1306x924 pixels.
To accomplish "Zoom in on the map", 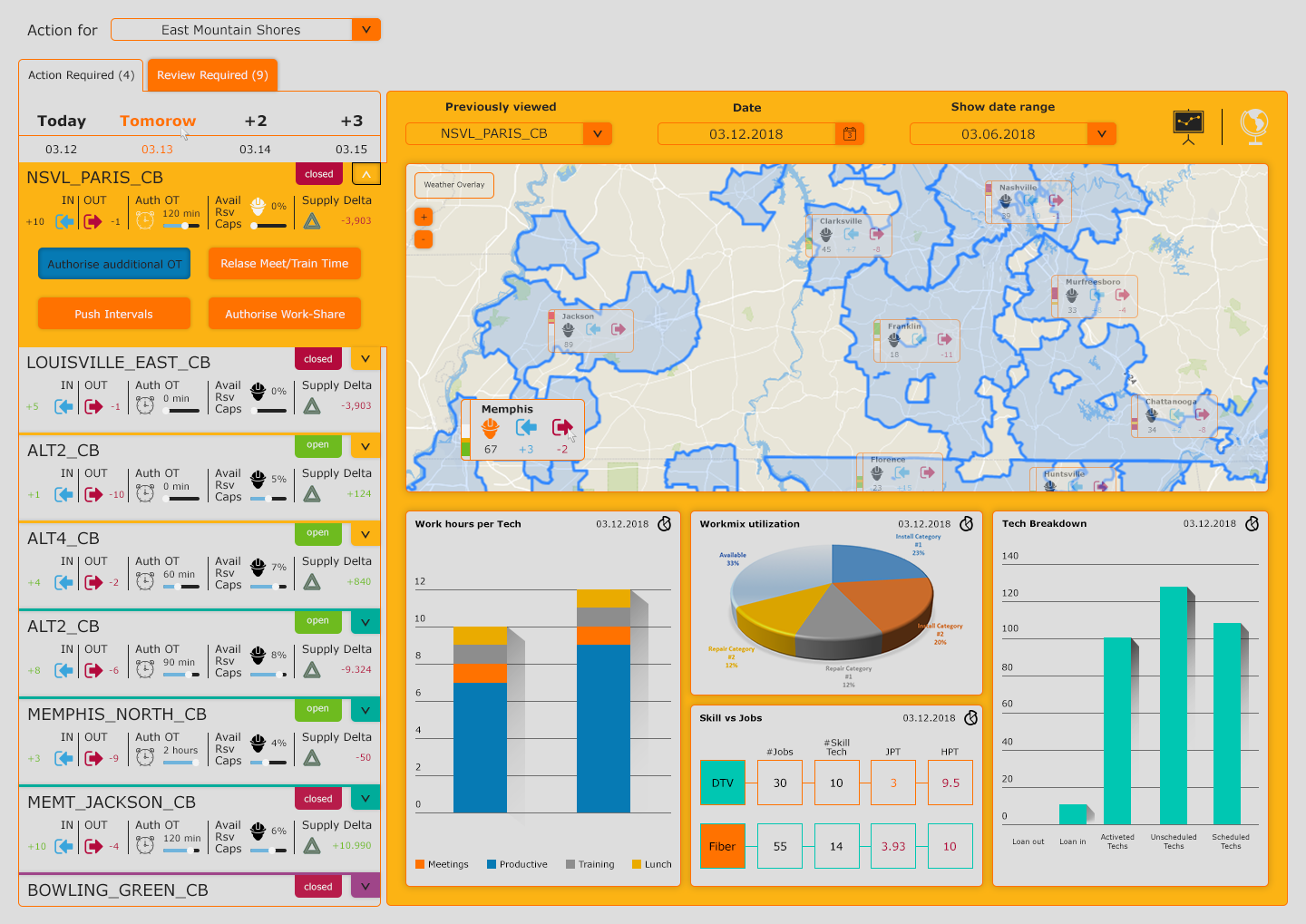I will tap(424, 217).
